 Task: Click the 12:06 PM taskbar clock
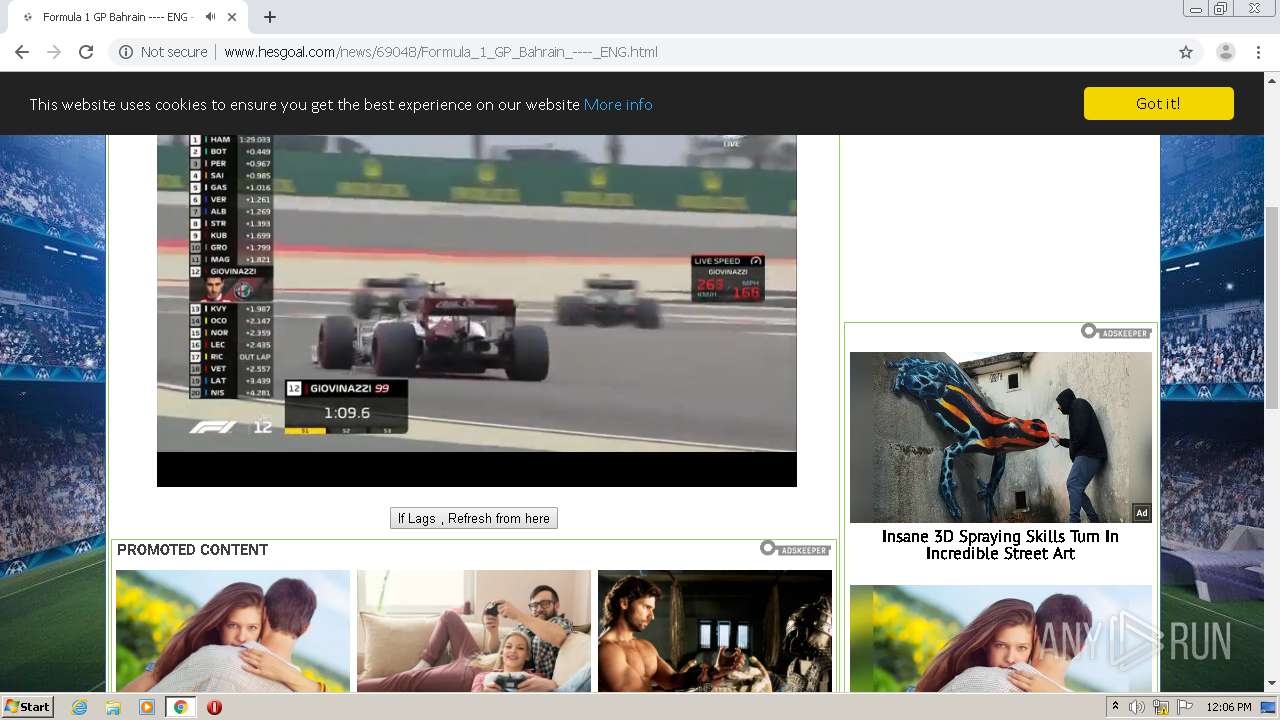(1229, 707)
